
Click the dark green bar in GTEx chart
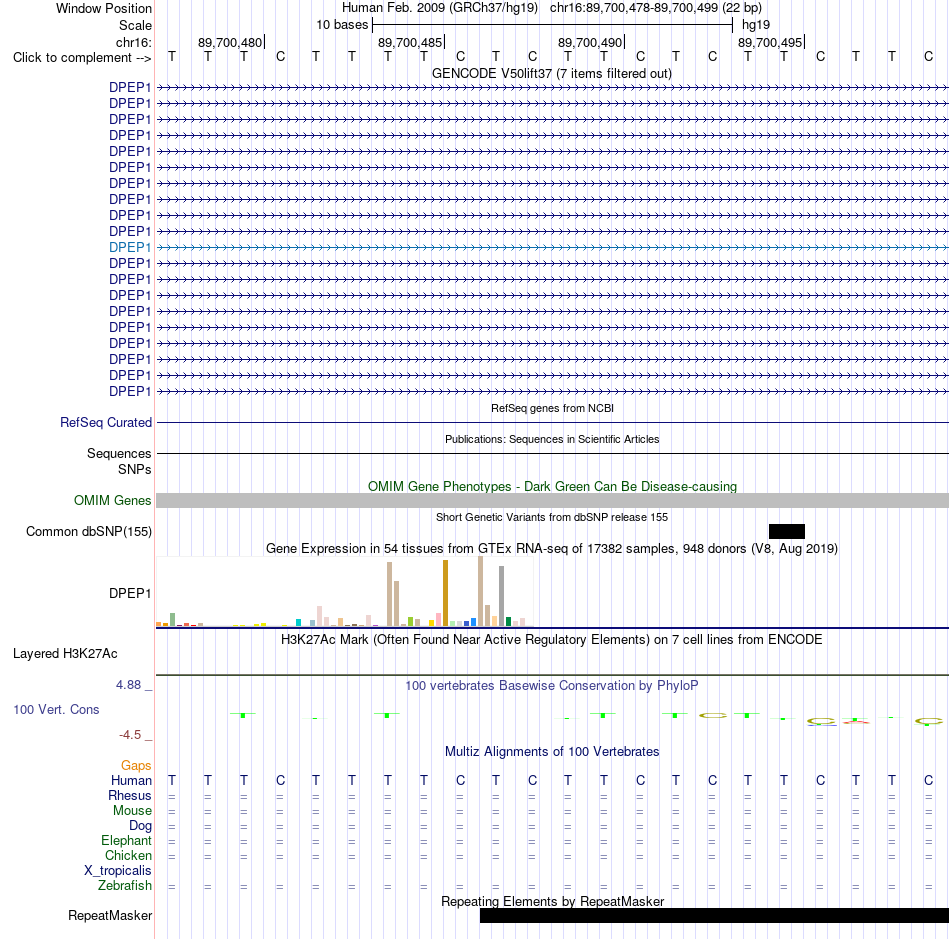(508, 622)
